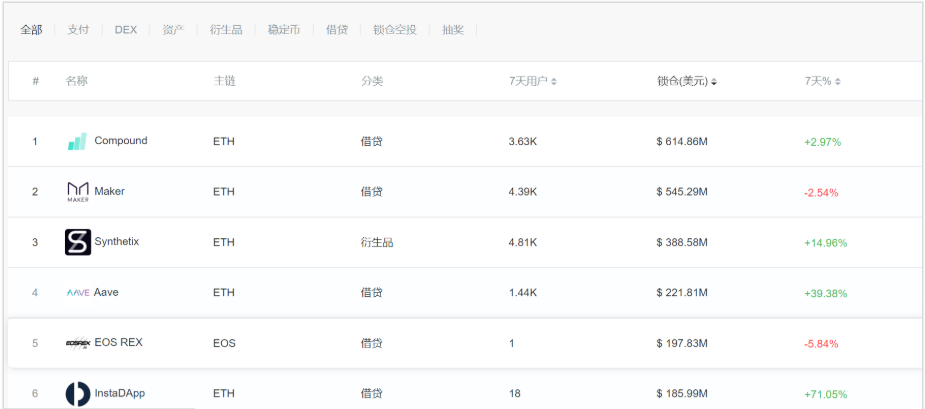Screen dimensions: 925x409
Task: Sort by 7天用户 column arrows
Action: click(554, 82)
